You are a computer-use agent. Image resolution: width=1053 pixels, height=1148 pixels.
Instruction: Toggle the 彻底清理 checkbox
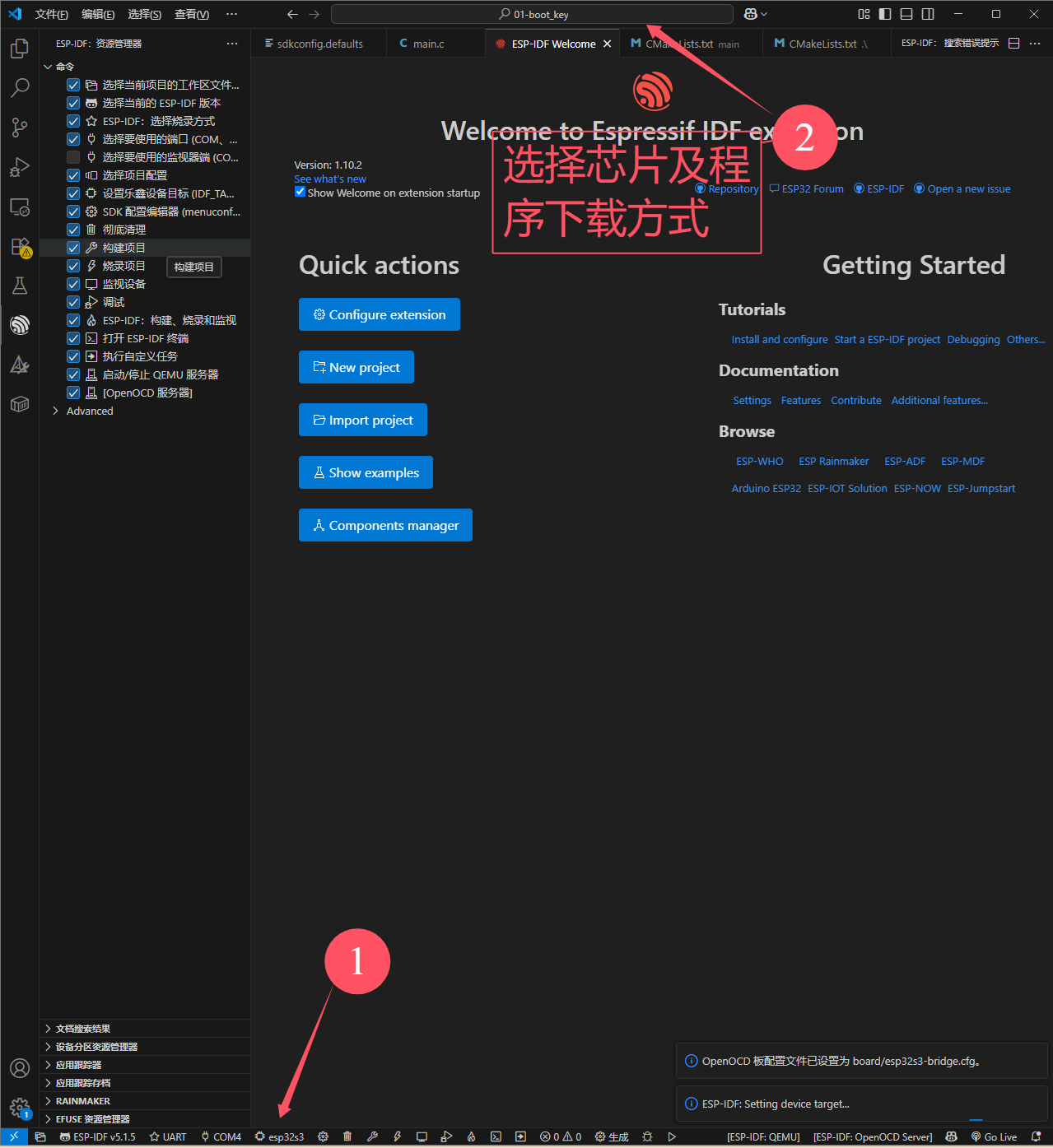(x=73, y=230)
